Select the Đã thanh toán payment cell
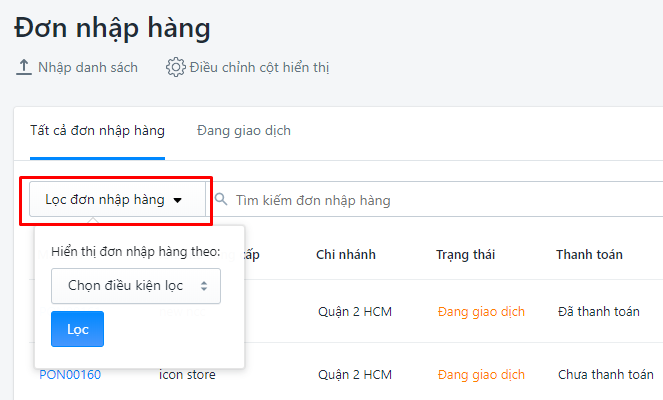 [599, 312]
